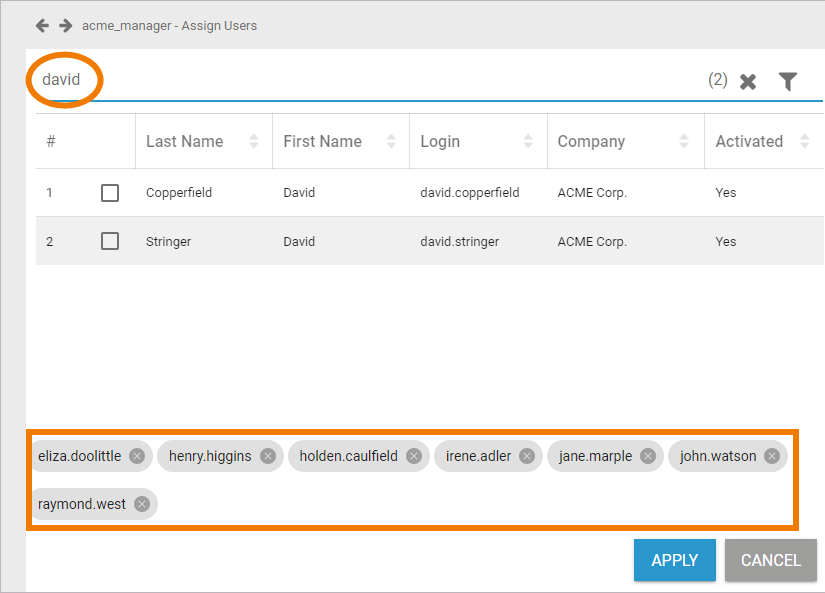Remove henry.higgins chip
The height and width of the screenshot is (593, 825).
[268, 456]
